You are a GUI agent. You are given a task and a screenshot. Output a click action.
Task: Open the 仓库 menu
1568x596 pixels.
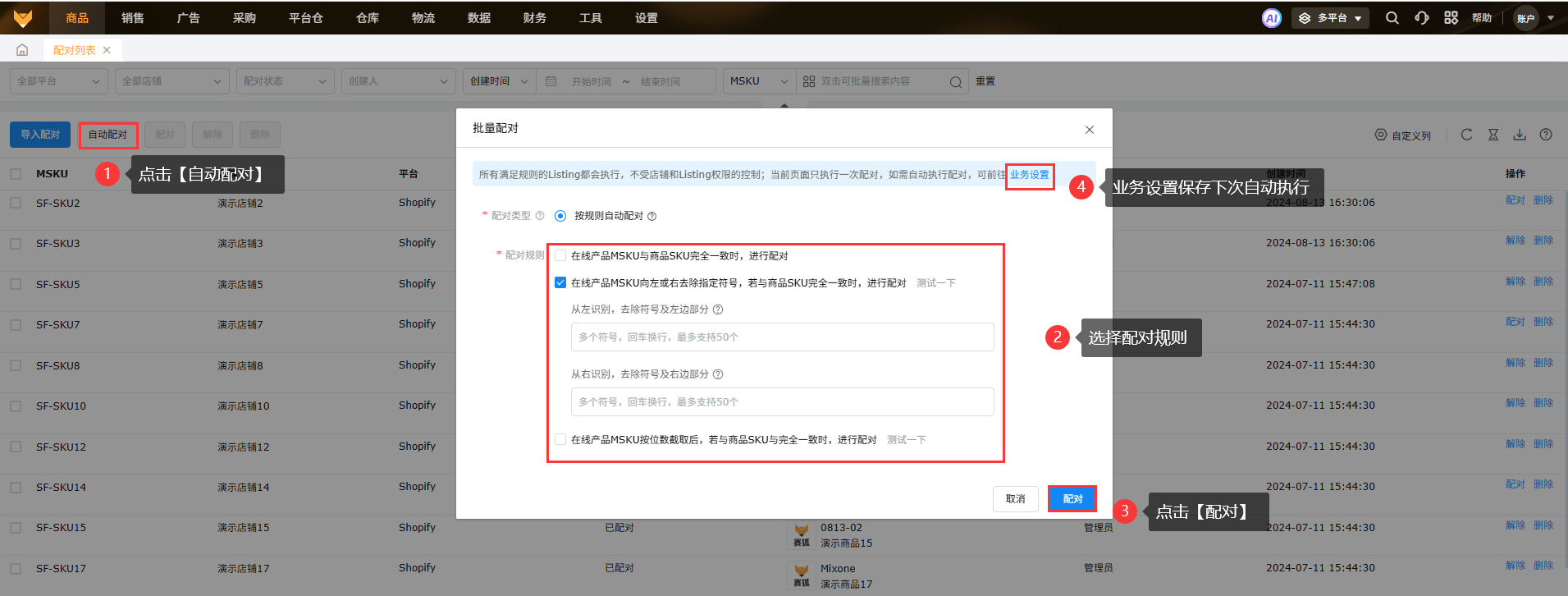tap(368, 17)
